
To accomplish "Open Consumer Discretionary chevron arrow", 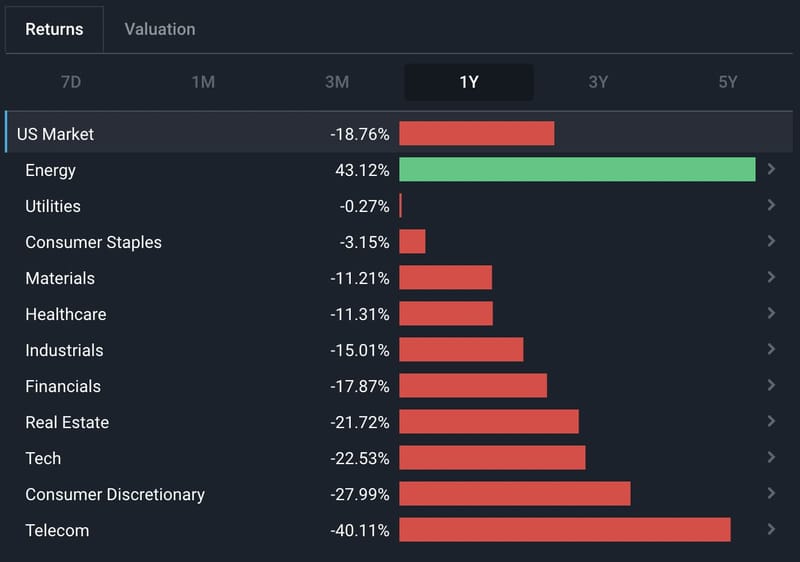I will point(771,493).
